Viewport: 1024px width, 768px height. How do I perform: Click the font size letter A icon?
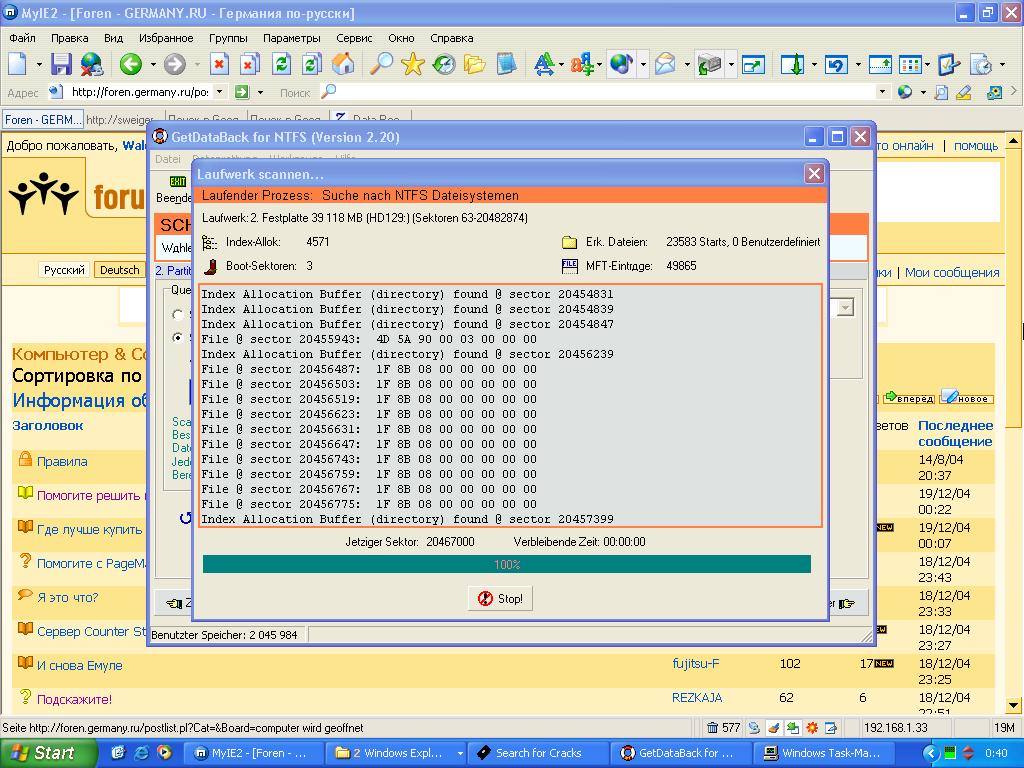coord(543,64)
